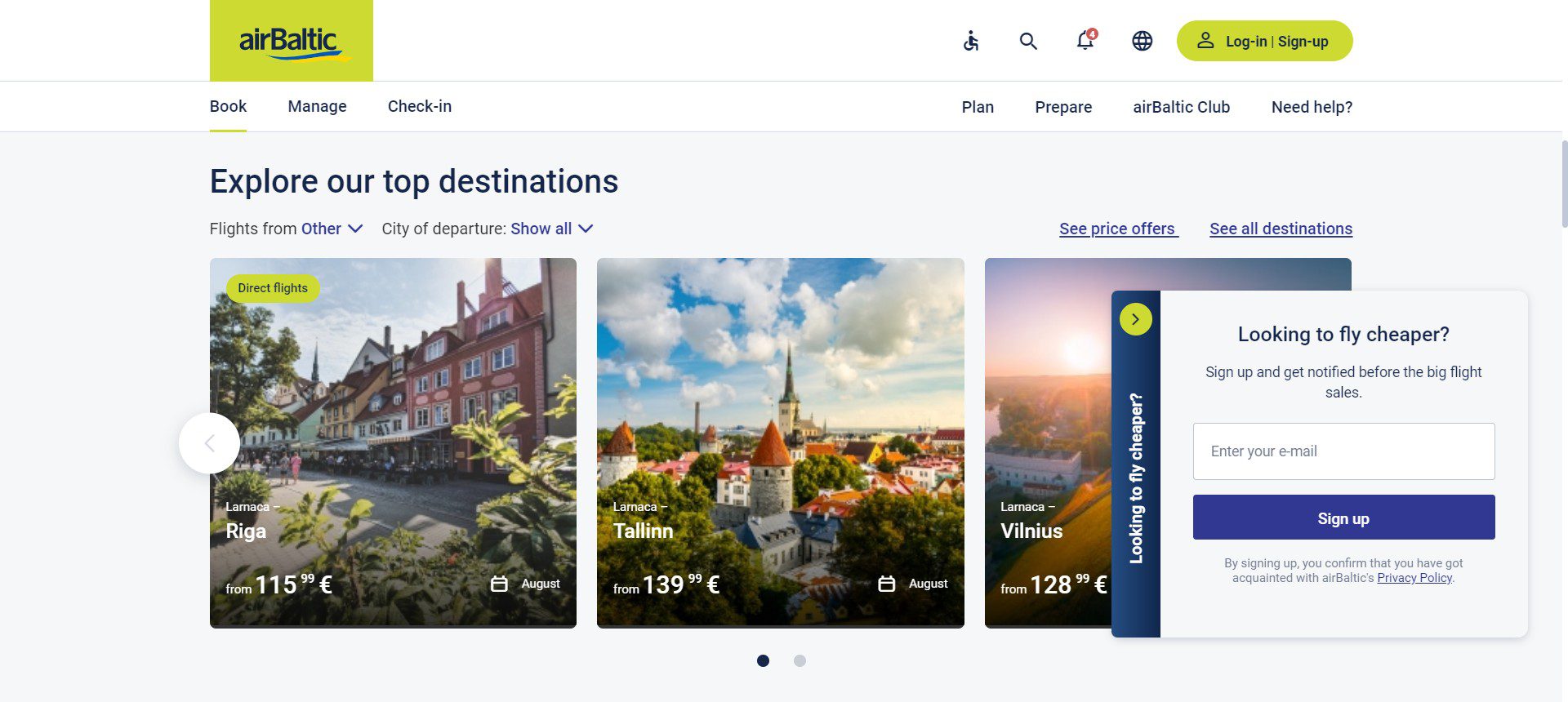The image size is (1568, 702).
Task: Open the search magnifier icon
Action: pyautogui.click(x=1028, y=41)
